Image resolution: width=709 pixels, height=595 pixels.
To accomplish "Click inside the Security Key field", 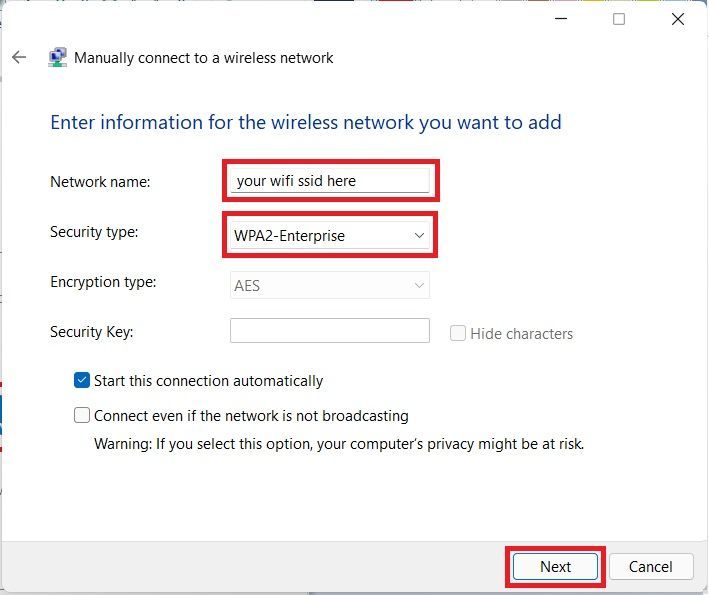I will click(x=330, y=331).
